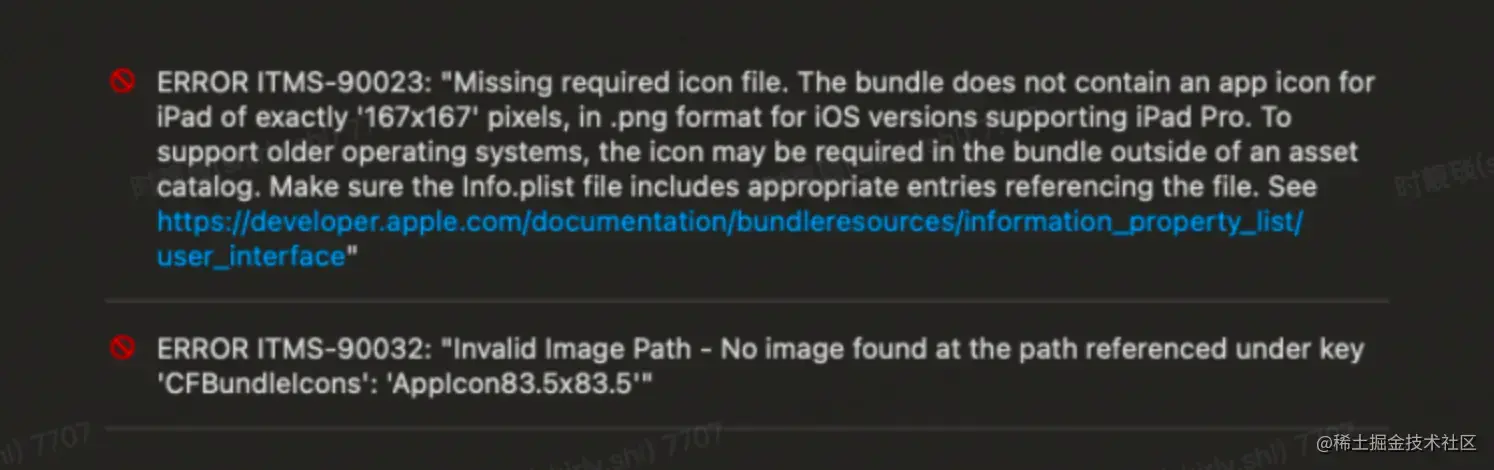Click the red error icon beside ITMS-90032

[122, 348]
